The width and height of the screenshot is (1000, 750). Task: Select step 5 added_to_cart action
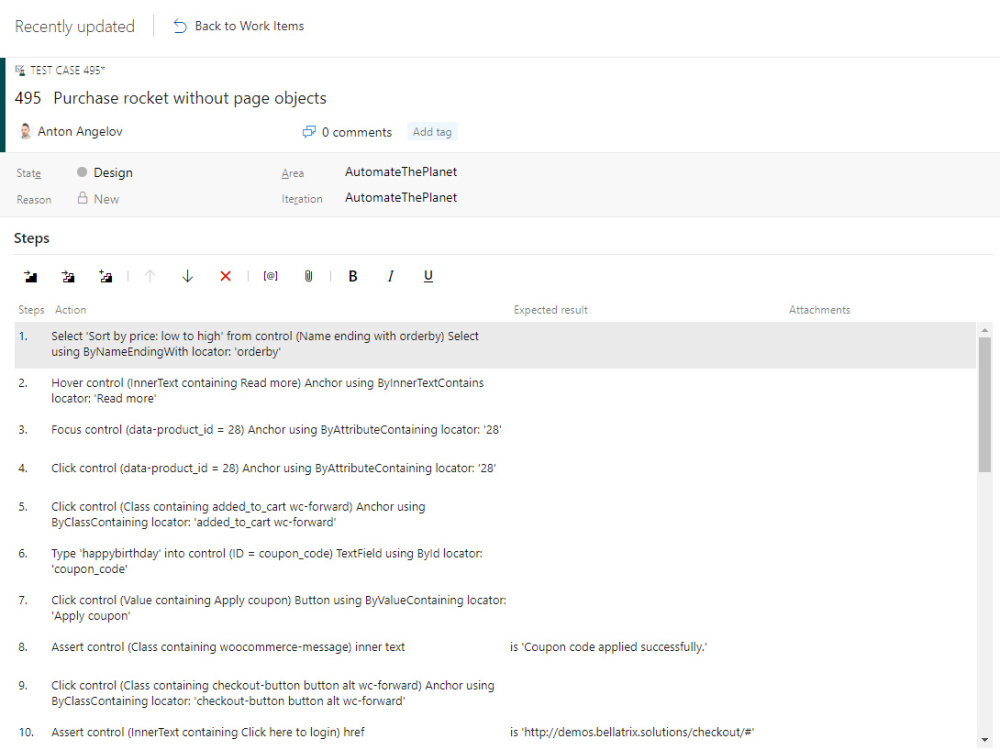[238, 515]
